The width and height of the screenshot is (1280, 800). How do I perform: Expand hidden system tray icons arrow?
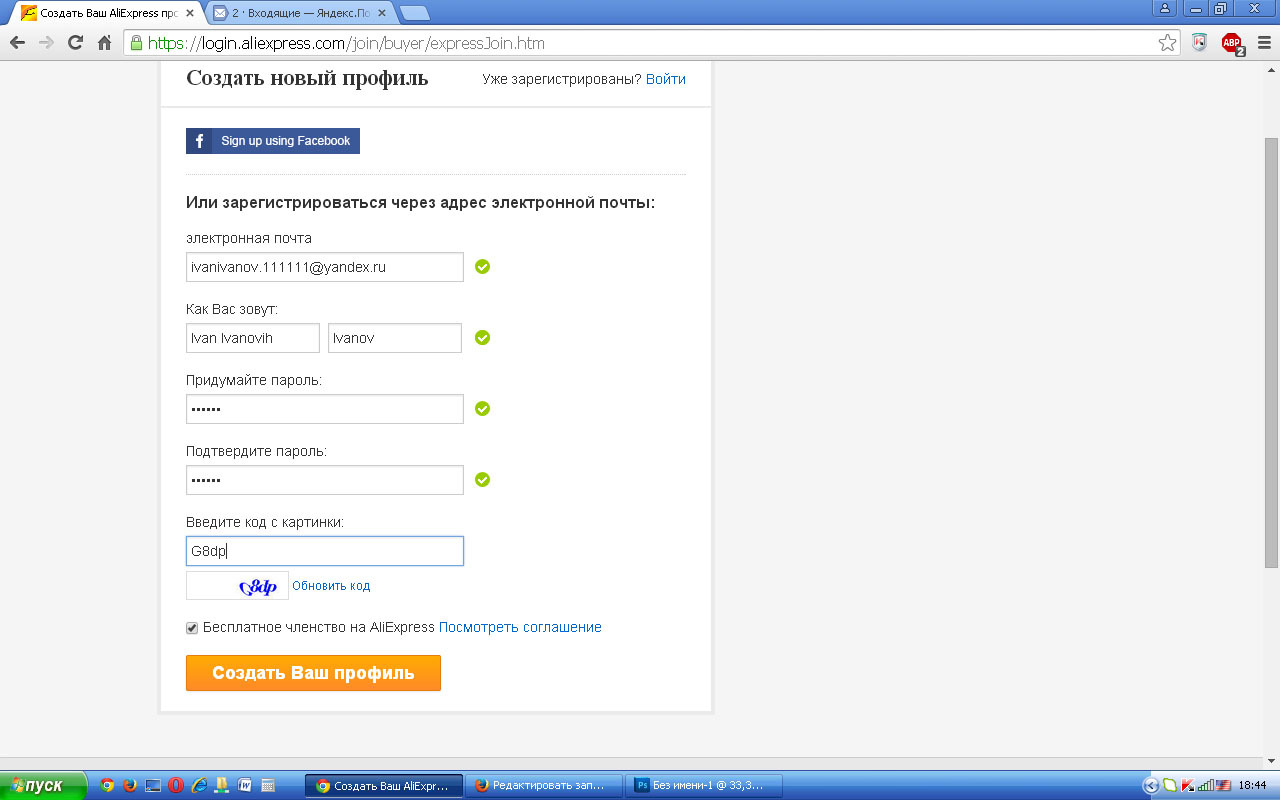pyautogui.click(x=1150, y=786)
